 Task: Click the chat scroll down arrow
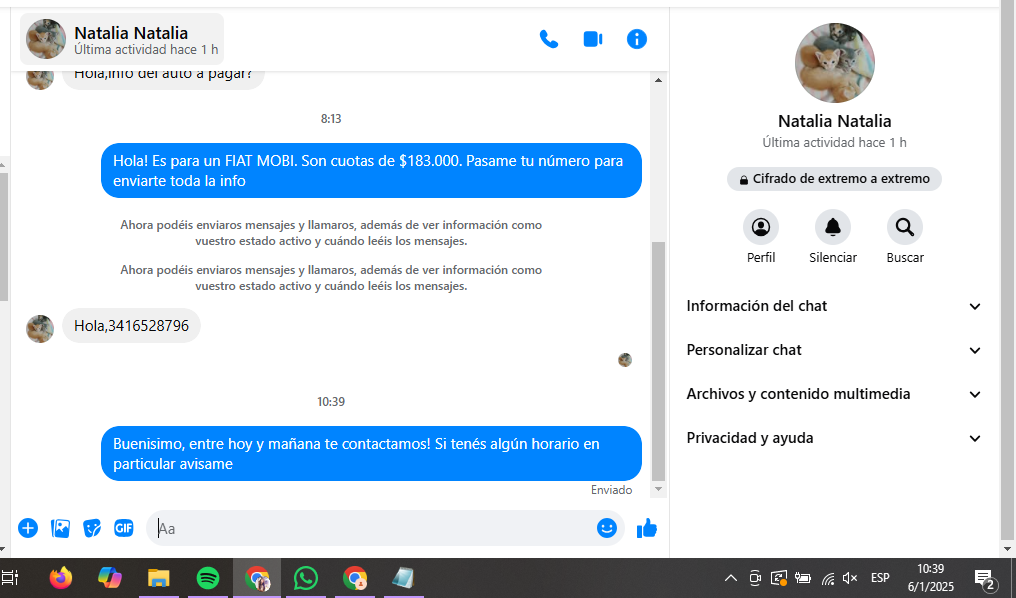pyautogui.click(x=658, y=489)
